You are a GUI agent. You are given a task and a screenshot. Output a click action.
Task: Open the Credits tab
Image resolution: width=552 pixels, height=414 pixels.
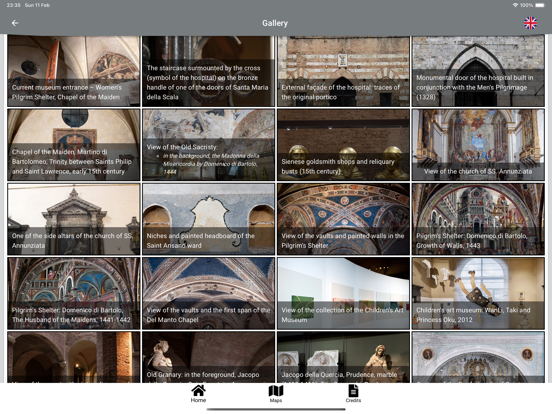[353, 394]
